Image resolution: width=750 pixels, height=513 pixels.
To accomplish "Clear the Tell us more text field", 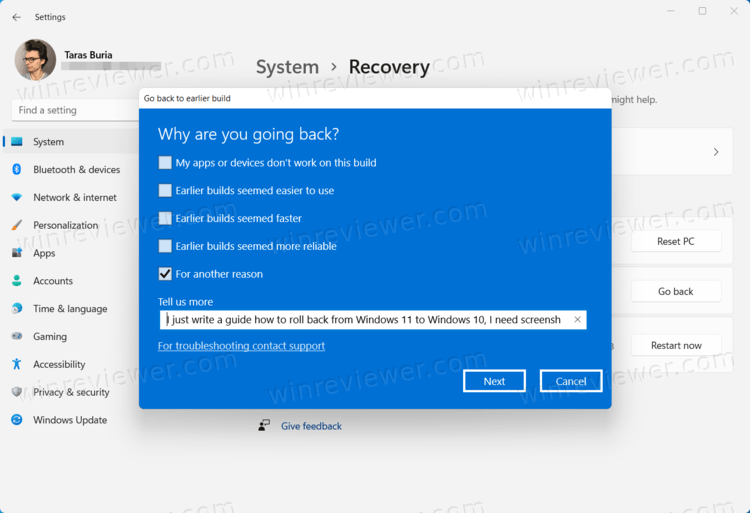I will [577, 319].
